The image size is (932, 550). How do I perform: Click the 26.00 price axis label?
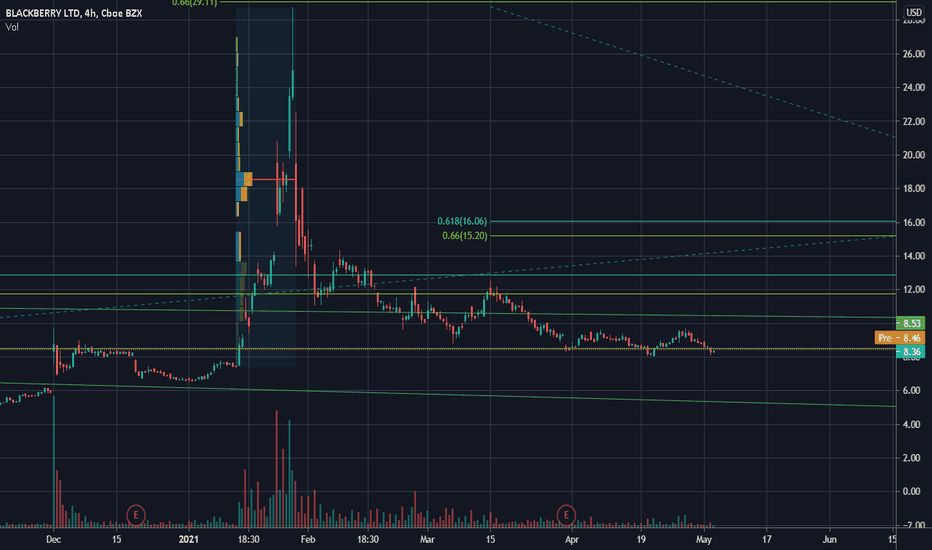(x=914, y=54)
